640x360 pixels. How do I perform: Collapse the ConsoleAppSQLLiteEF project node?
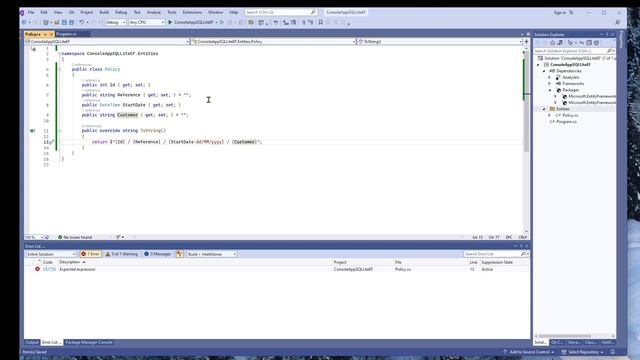(x=538, y=64)
